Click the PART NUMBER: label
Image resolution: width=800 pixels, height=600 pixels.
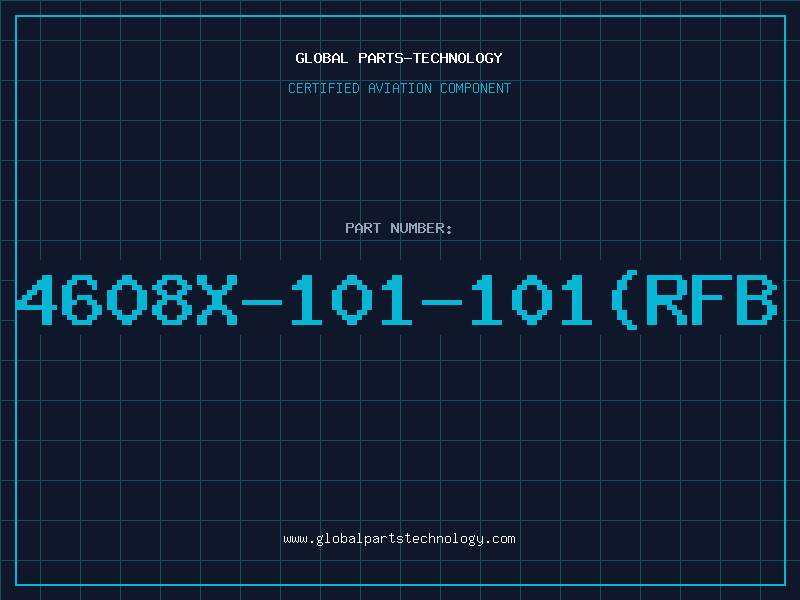click(x=399, y=228)
